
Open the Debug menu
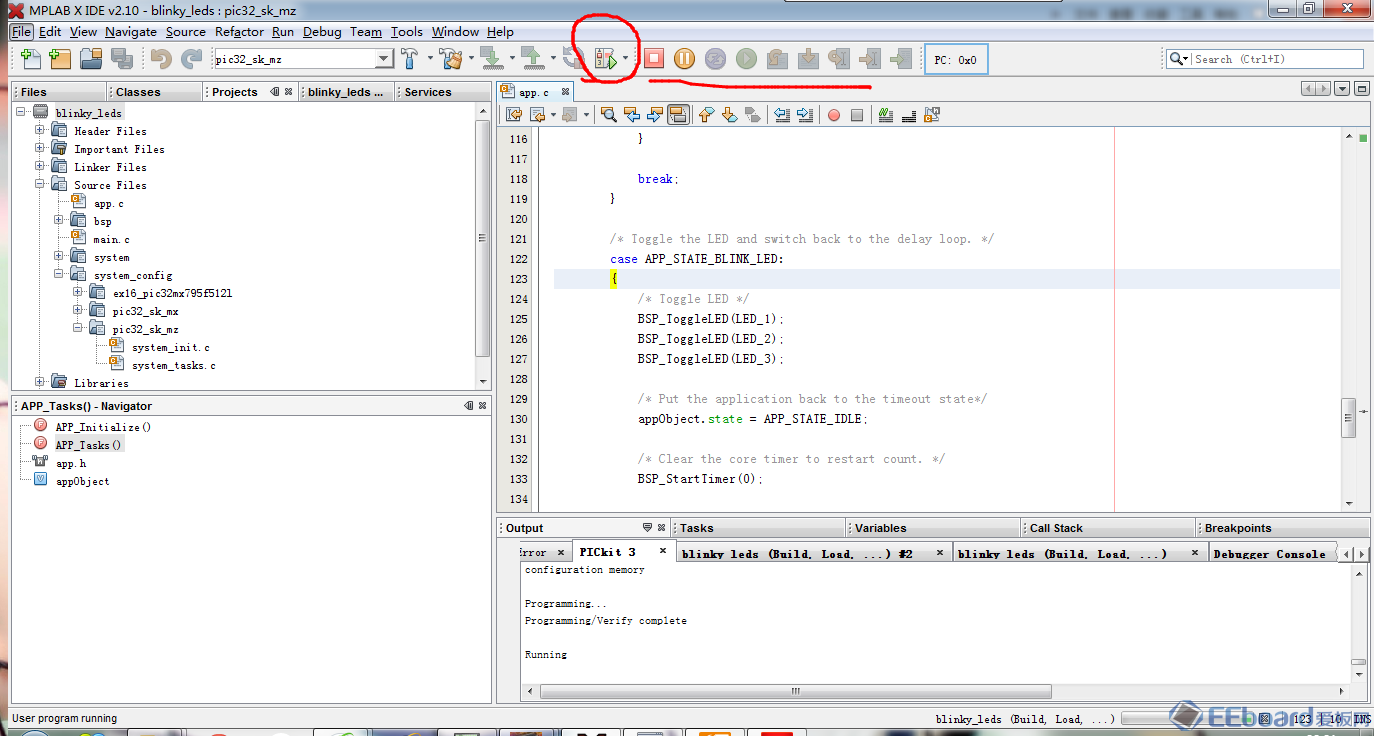tap(322, 32)
